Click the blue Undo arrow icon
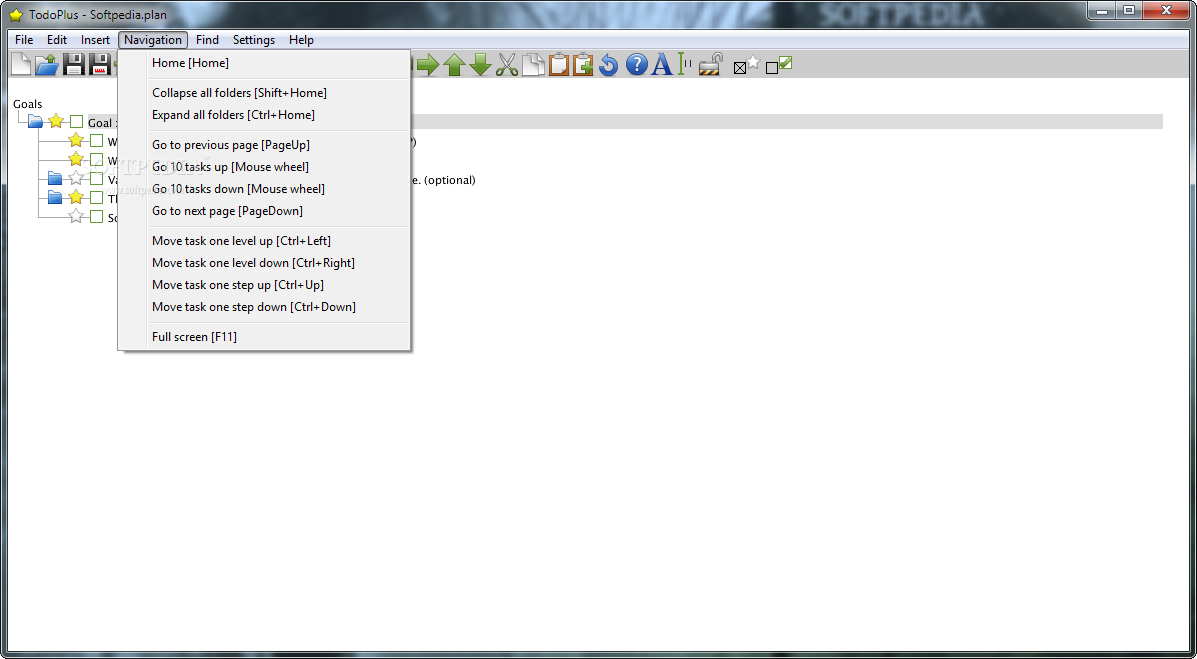1197x659 pixels. [x=608, y=65]
